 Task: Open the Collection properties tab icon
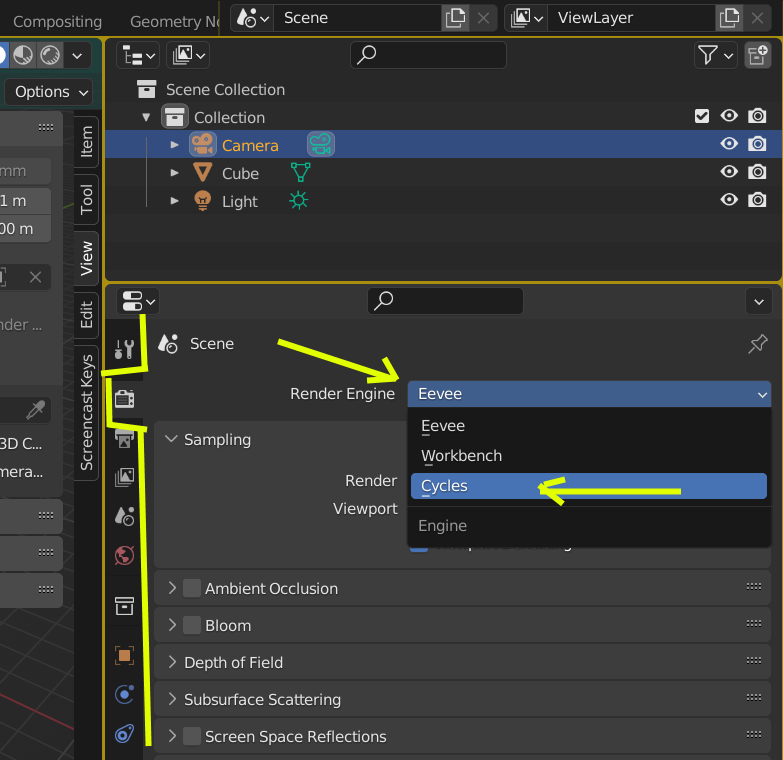pyautogui.click(x=124, y=606)
